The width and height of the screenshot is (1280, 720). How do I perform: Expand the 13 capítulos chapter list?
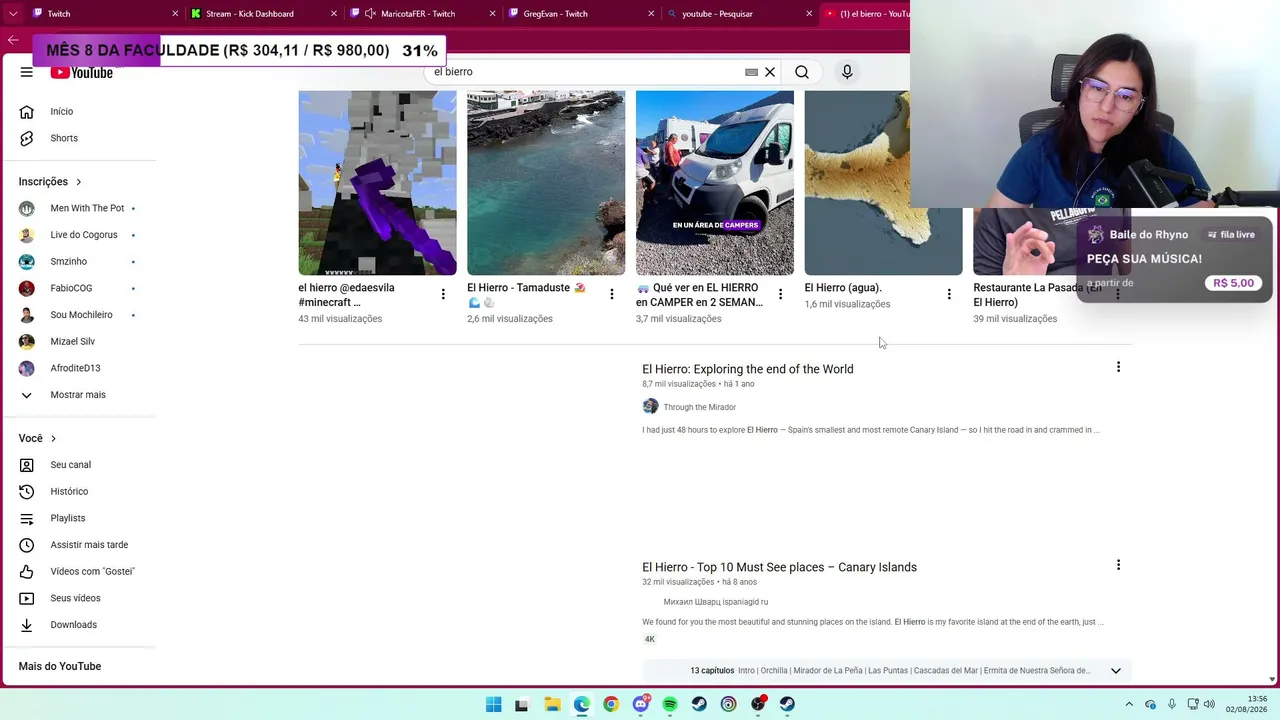(1116, 671)
